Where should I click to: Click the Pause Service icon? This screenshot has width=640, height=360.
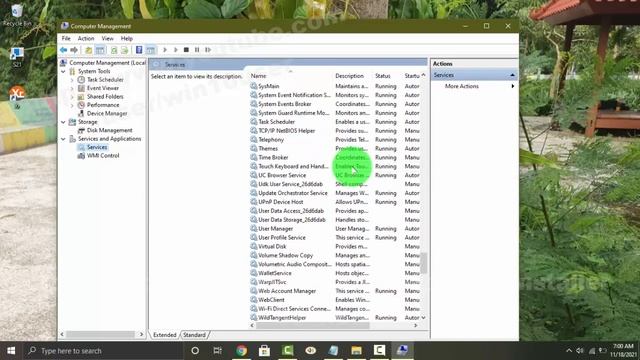(197, 50)
